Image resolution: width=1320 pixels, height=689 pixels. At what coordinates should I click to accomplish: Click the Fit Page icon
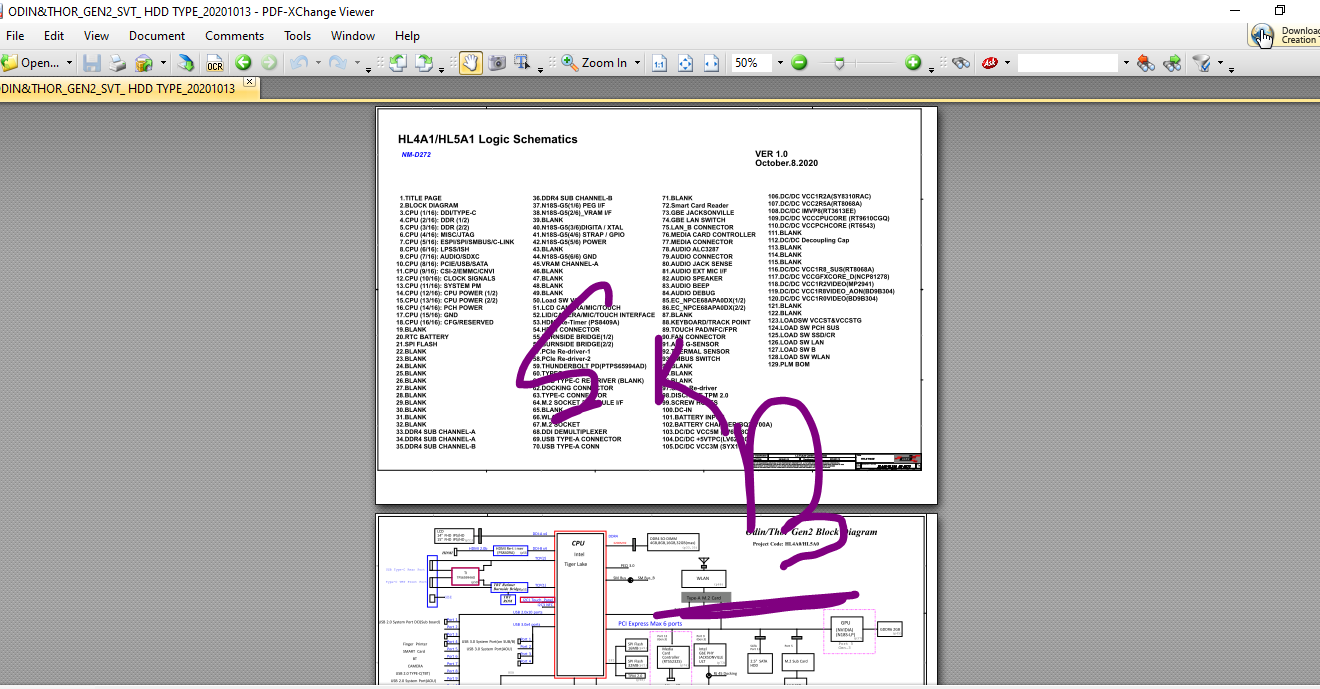[x=685, y=63]
